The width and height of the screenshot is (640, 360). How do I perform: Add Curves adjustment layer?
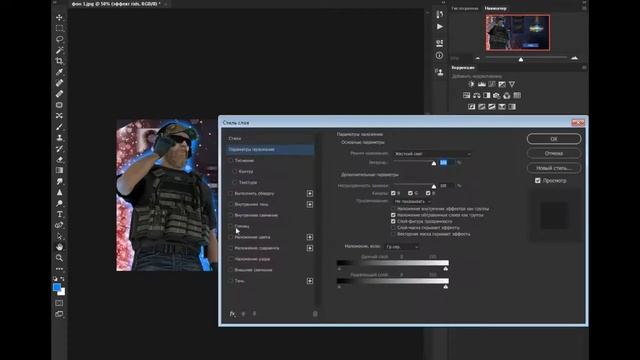492,84
